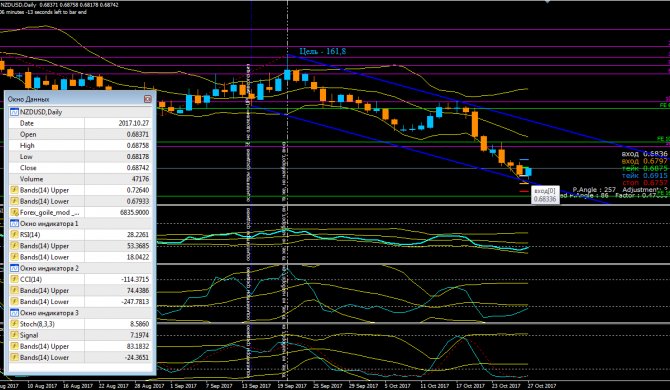Image resolution: width=670 pixels, height=390 pixels.
Task: Select the Stoch(8,3,3) value 8.5860
Action: 139,324
